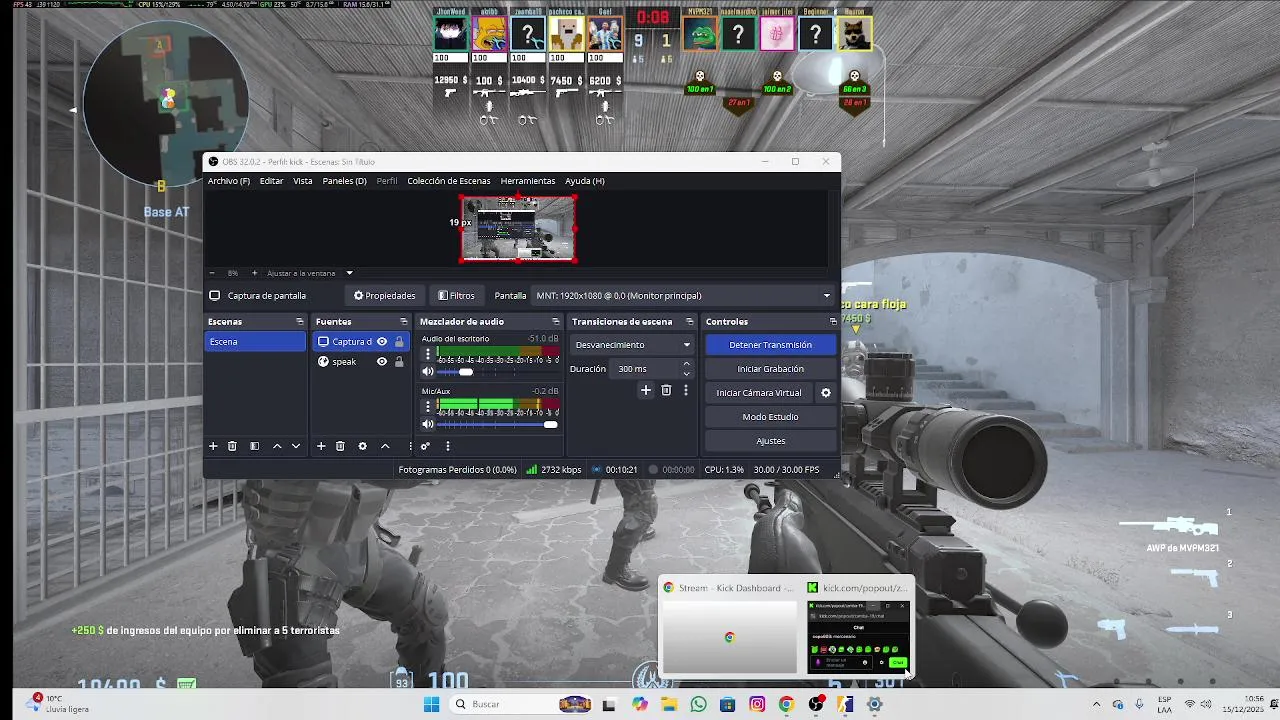Open more source options dots in Fuentes
The width and height of the screenshot is (1280, 720).
[410, 446]
